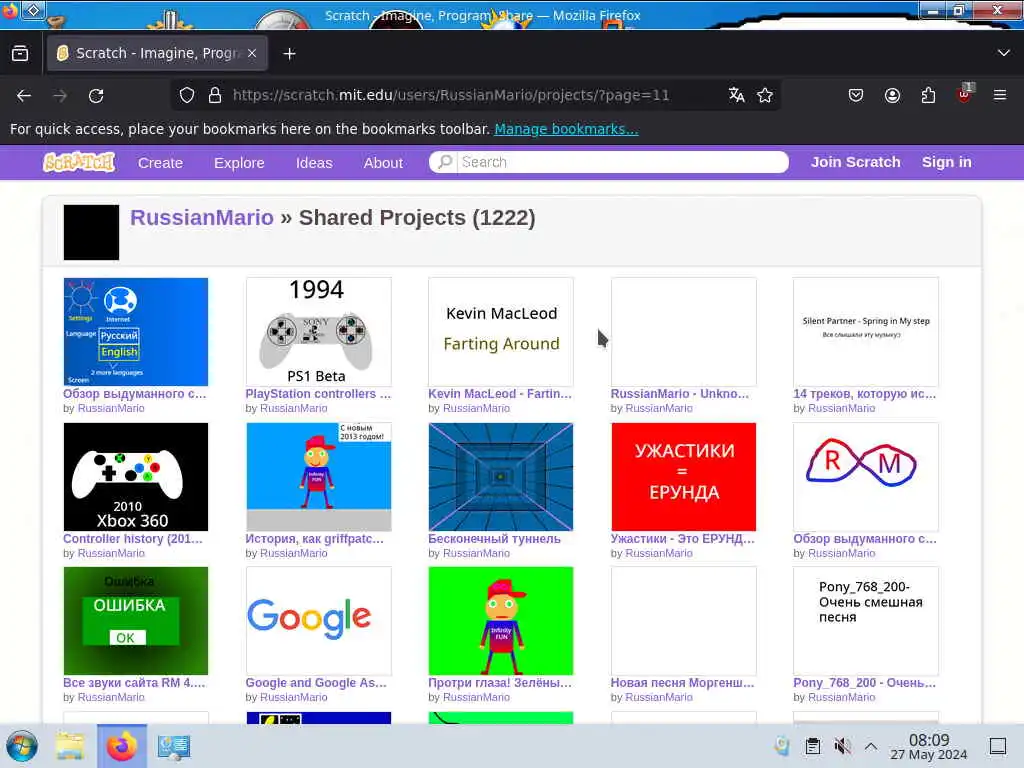Click the Pony_768_200 title link
Viewport: 1024px width, 768px height.
click(x=865, y=682)
